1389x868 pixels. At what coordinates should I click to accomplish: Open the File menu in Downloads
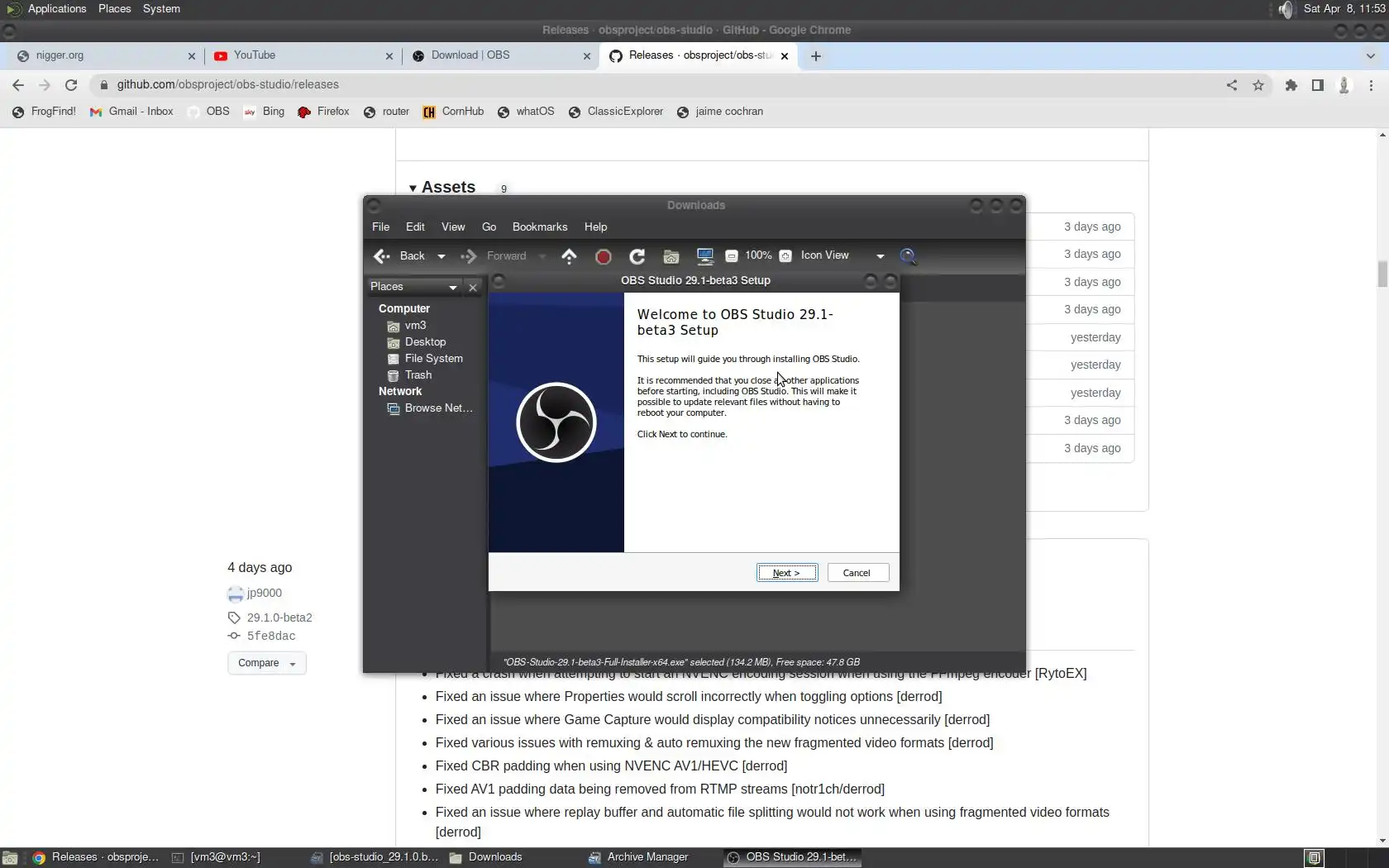coord(381,227)
